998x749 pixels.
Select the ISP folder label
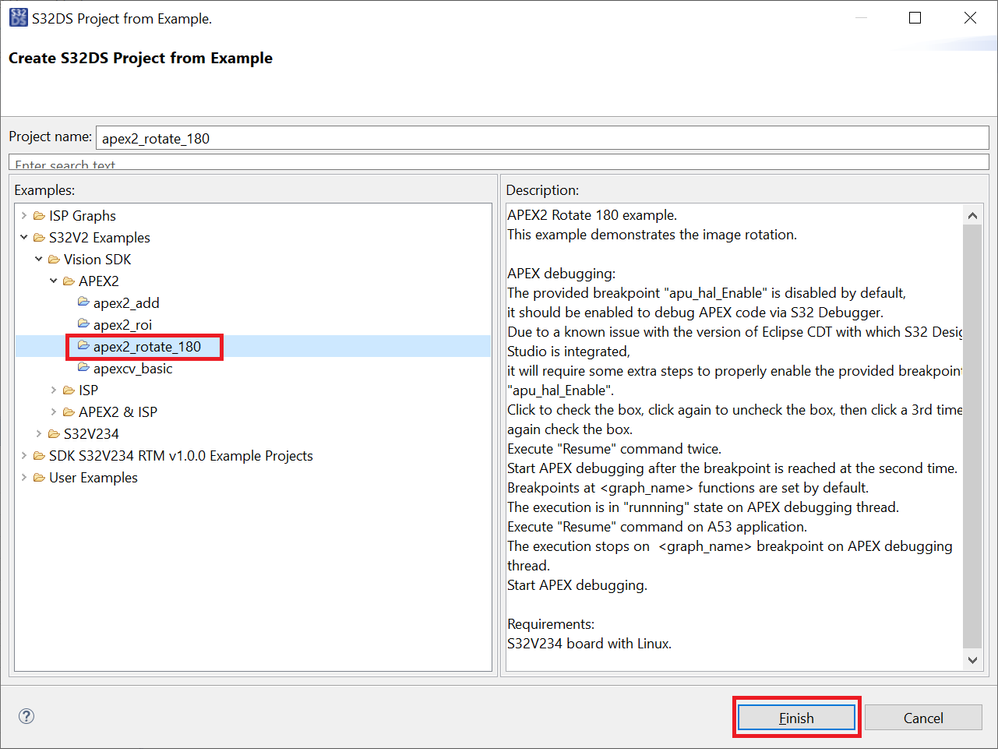coord(88,390)
